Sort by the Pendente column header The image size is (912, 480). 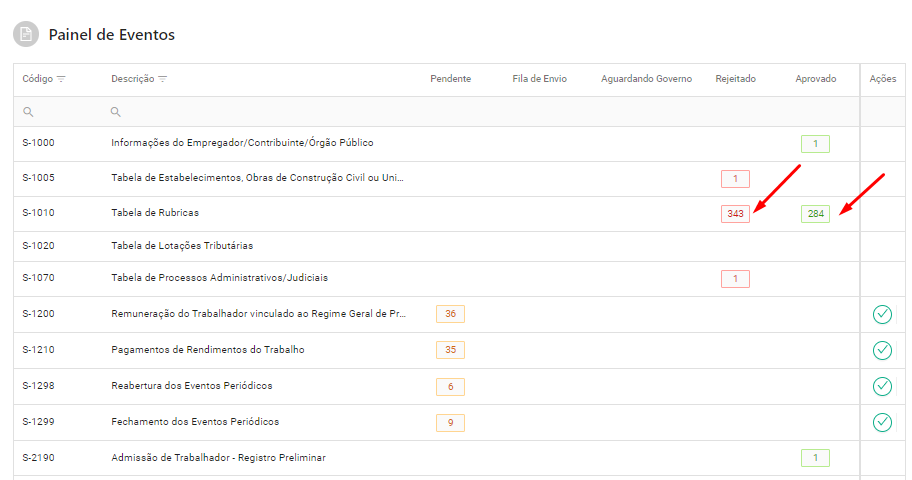tap(450, 79)
